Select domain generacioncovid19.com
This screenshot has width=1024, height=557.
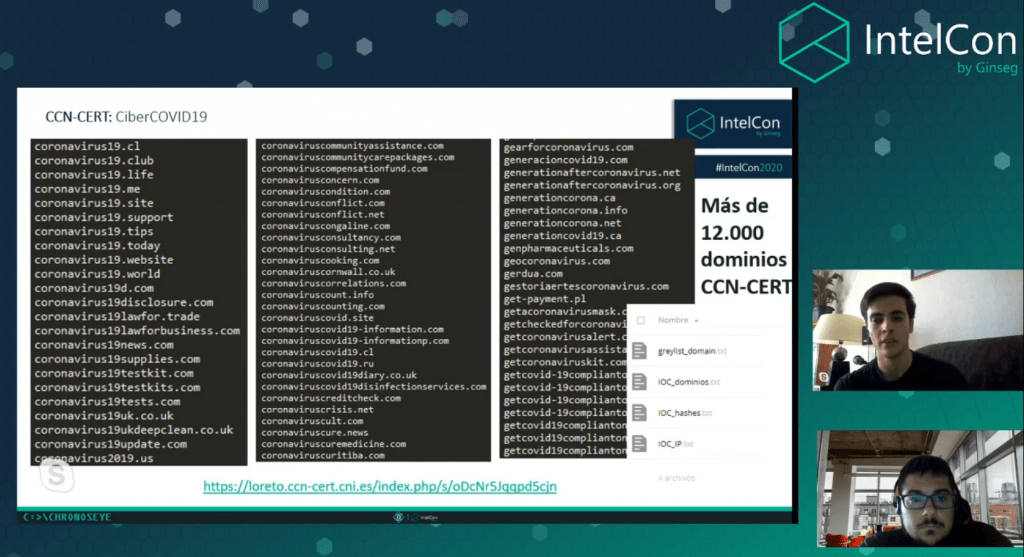(566, 160)
